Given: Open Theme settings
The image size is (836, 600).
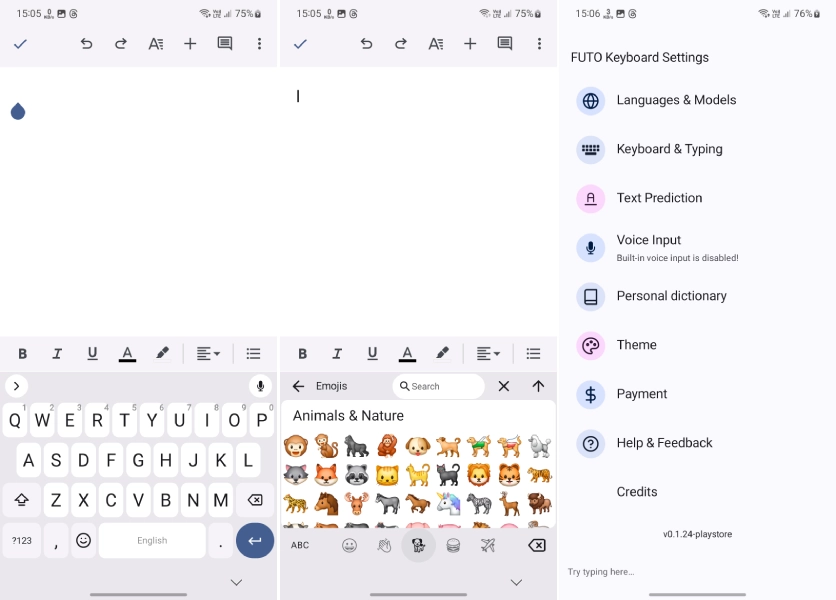Looking at the screenshot, I should [x=697, y=346].
